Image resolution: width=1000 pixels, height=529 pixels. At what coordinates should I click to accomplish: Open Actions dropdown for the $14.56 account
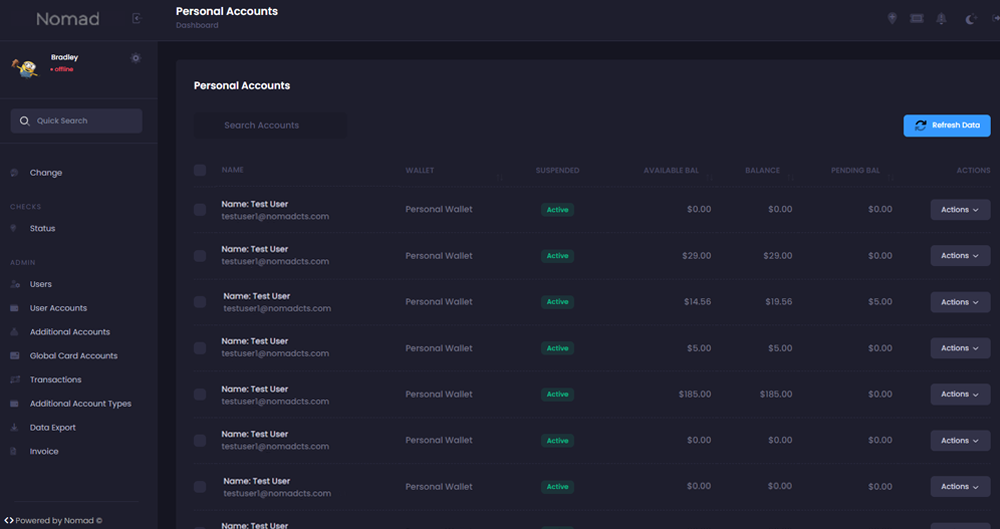click(960, 302)
